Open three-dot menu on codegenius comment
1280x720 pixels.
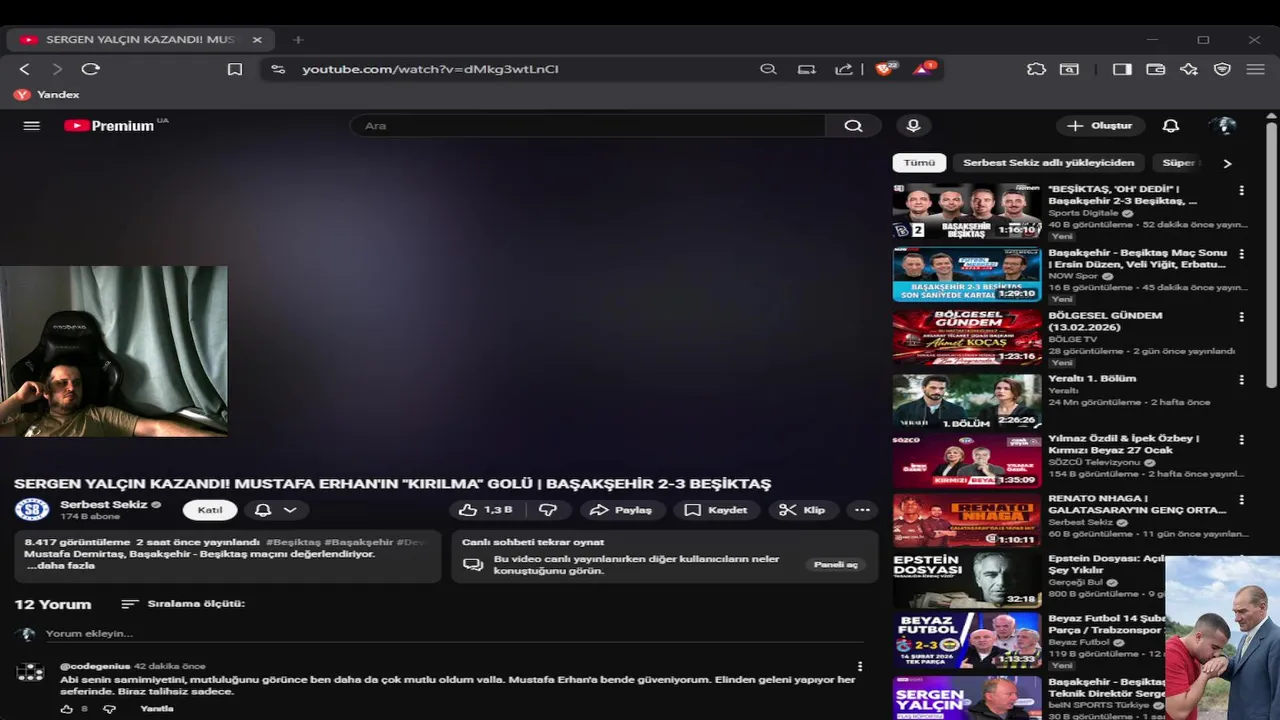pyautogui.click(x=860, y=667)
